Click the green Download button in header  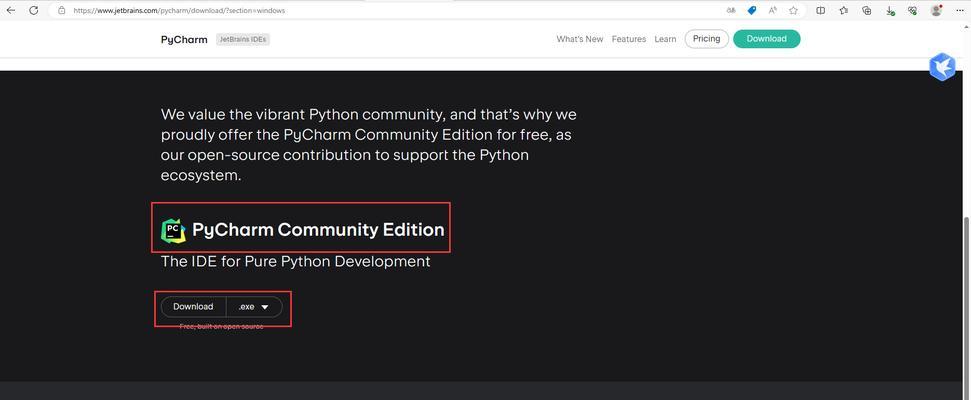767,39
